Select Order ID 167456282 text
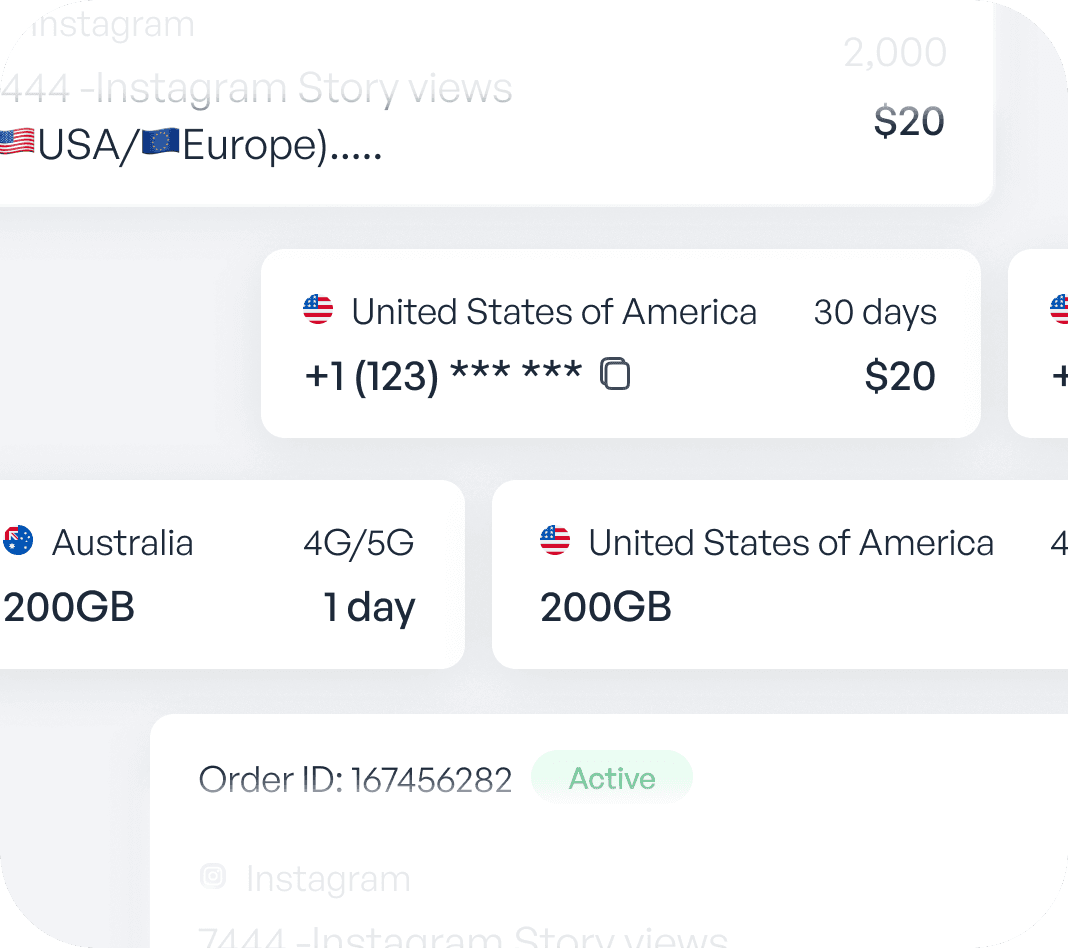 tap(355, 780)
